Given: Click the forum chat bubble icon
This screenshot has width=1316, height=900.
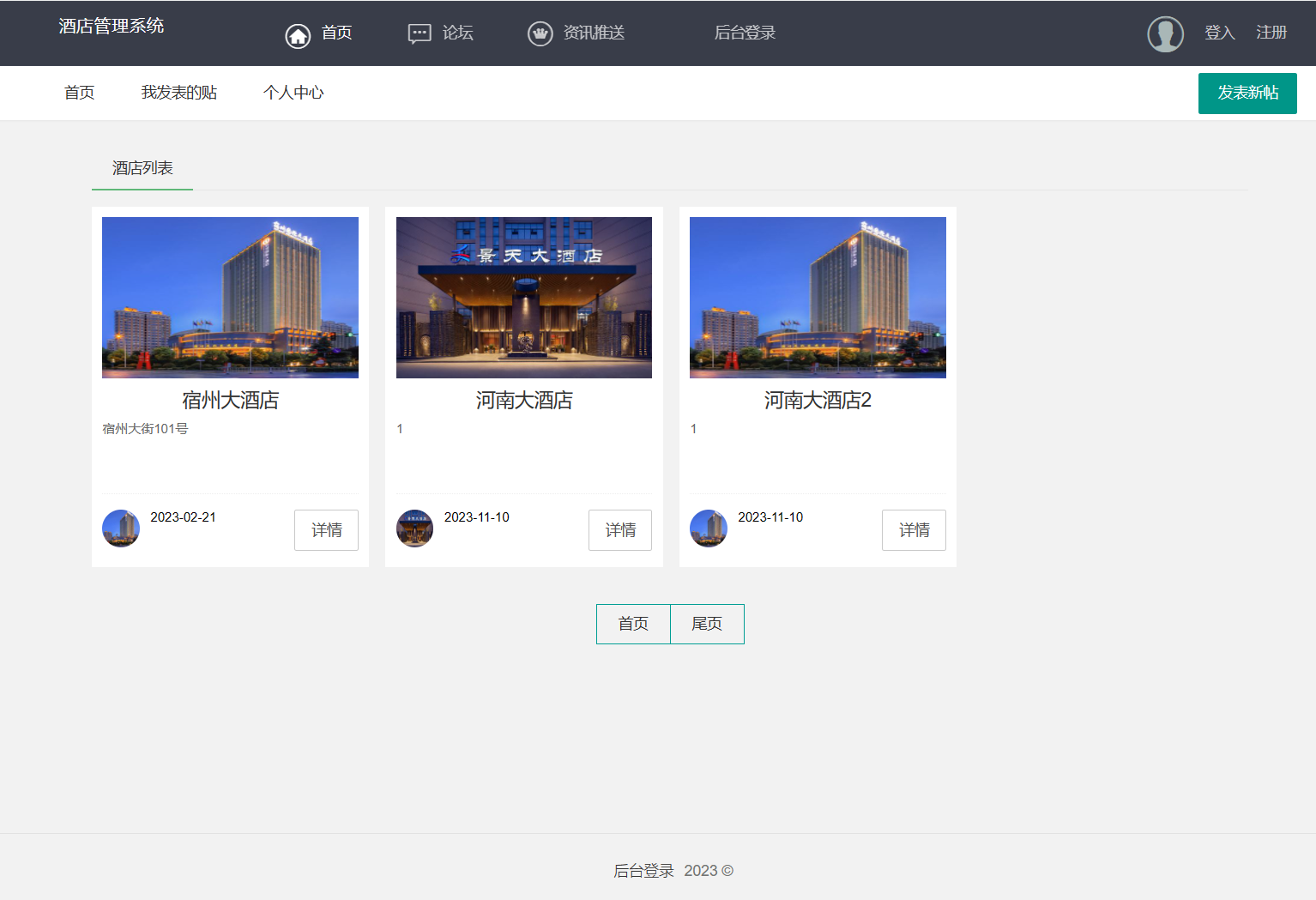Looking at the screenshot, I should 420,34.
